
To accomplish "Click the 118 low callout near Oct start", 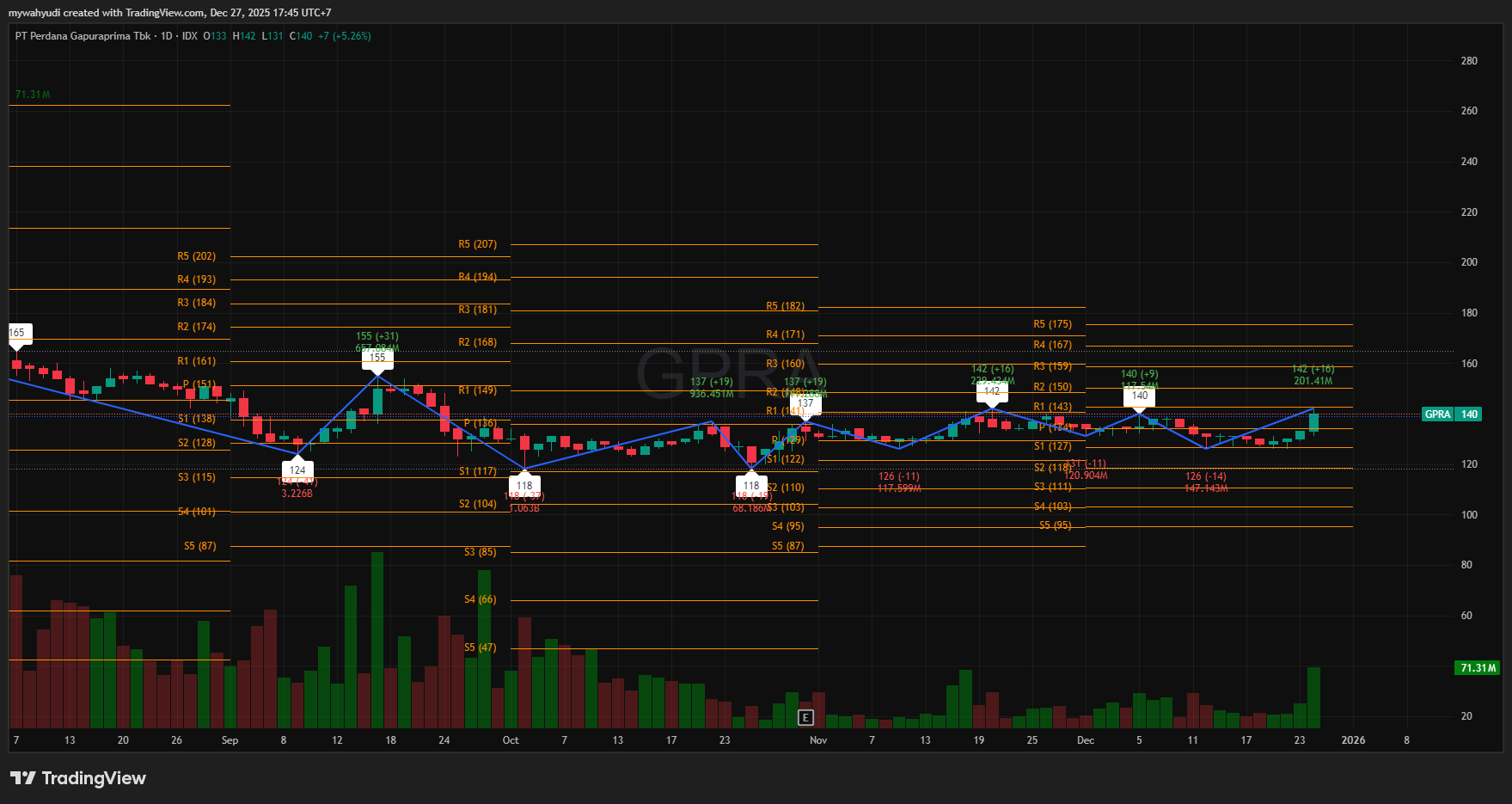I will [524, 485].
